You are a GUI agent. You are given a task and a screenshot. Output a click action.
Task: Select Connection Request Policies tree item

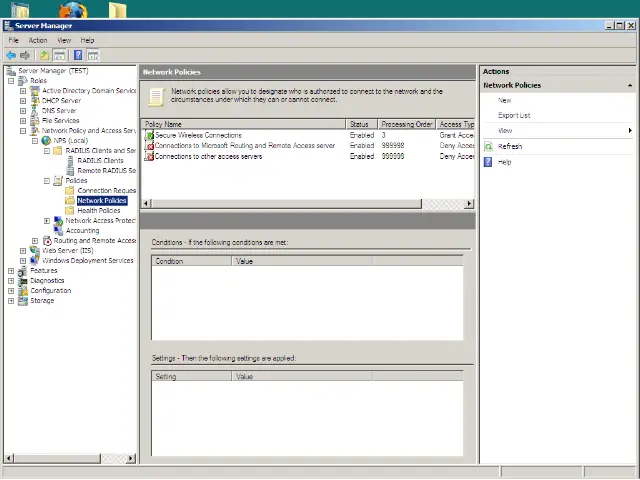[x=107, y=191]
